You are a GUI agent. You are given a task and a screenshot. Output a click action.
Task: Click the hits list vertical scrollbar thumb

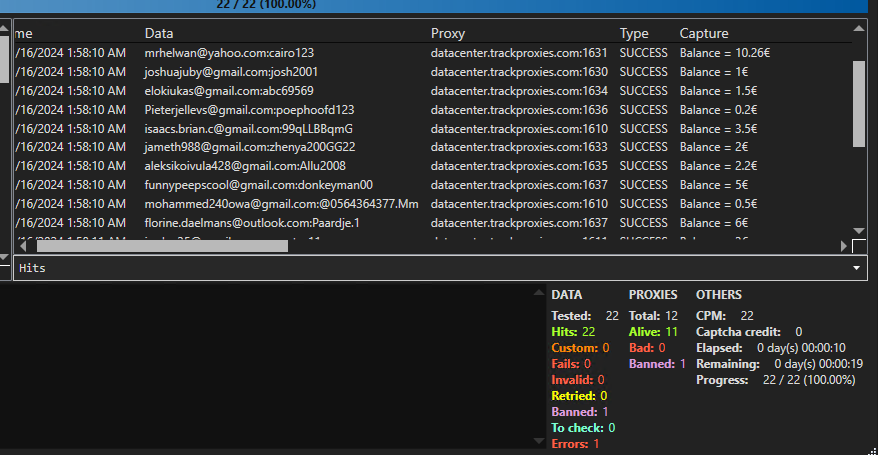[x=859, y=104]
